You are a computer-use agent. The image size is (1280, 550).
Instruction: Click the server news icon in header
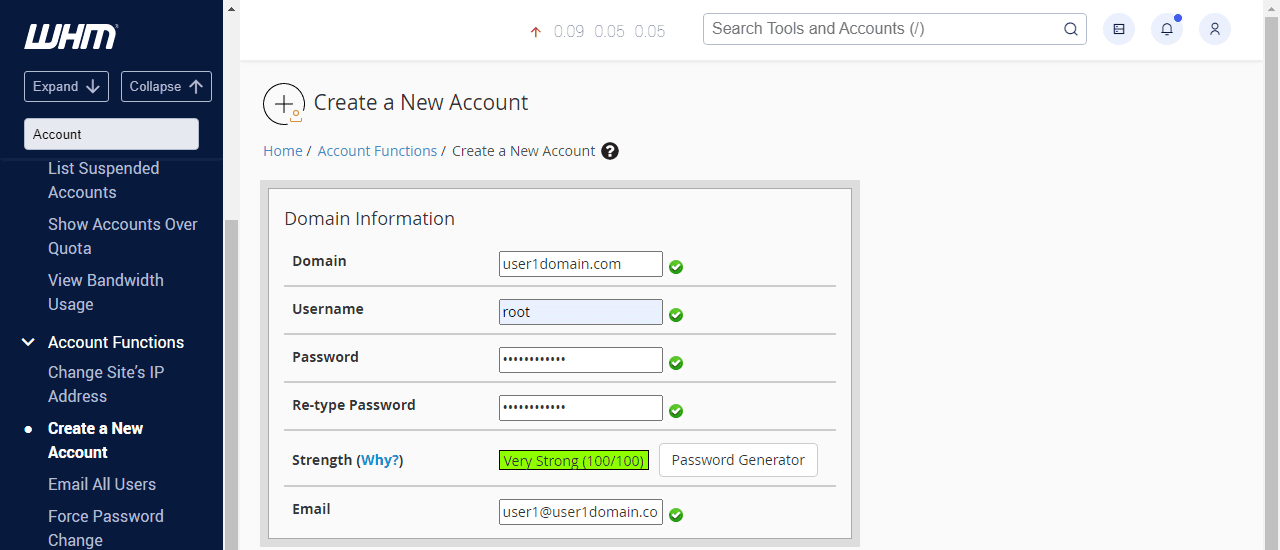1118,29
